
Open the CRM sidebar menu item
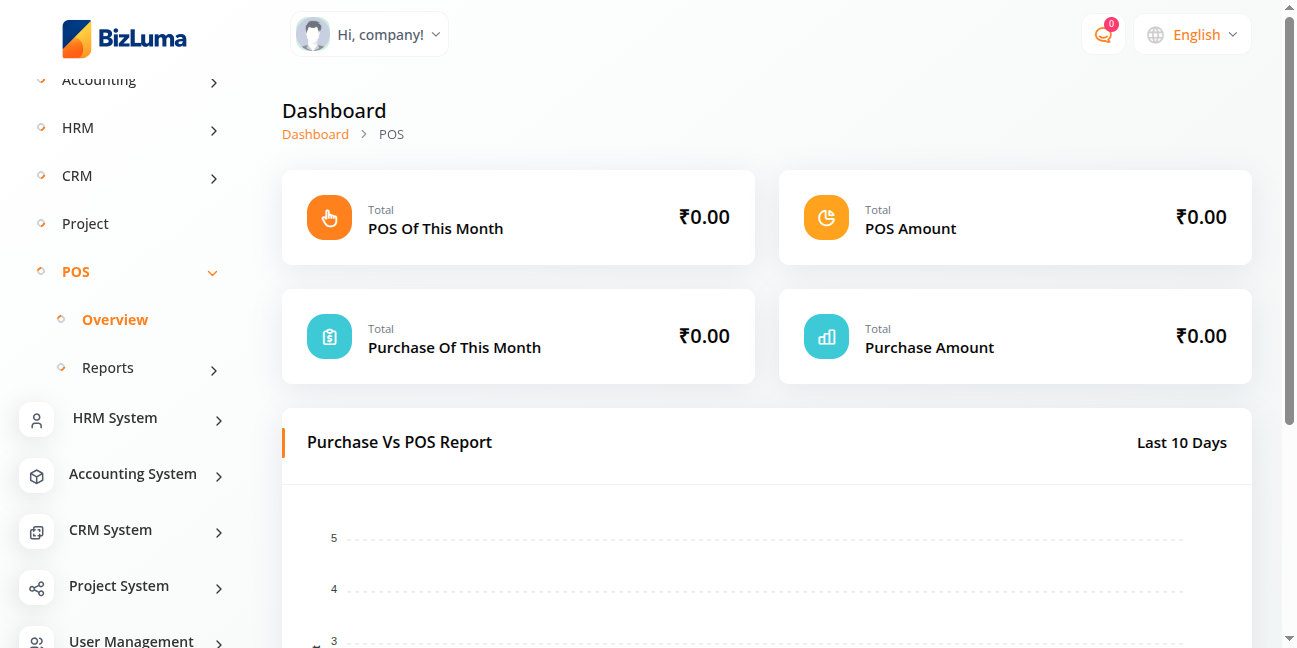click(x=77, y=176)
